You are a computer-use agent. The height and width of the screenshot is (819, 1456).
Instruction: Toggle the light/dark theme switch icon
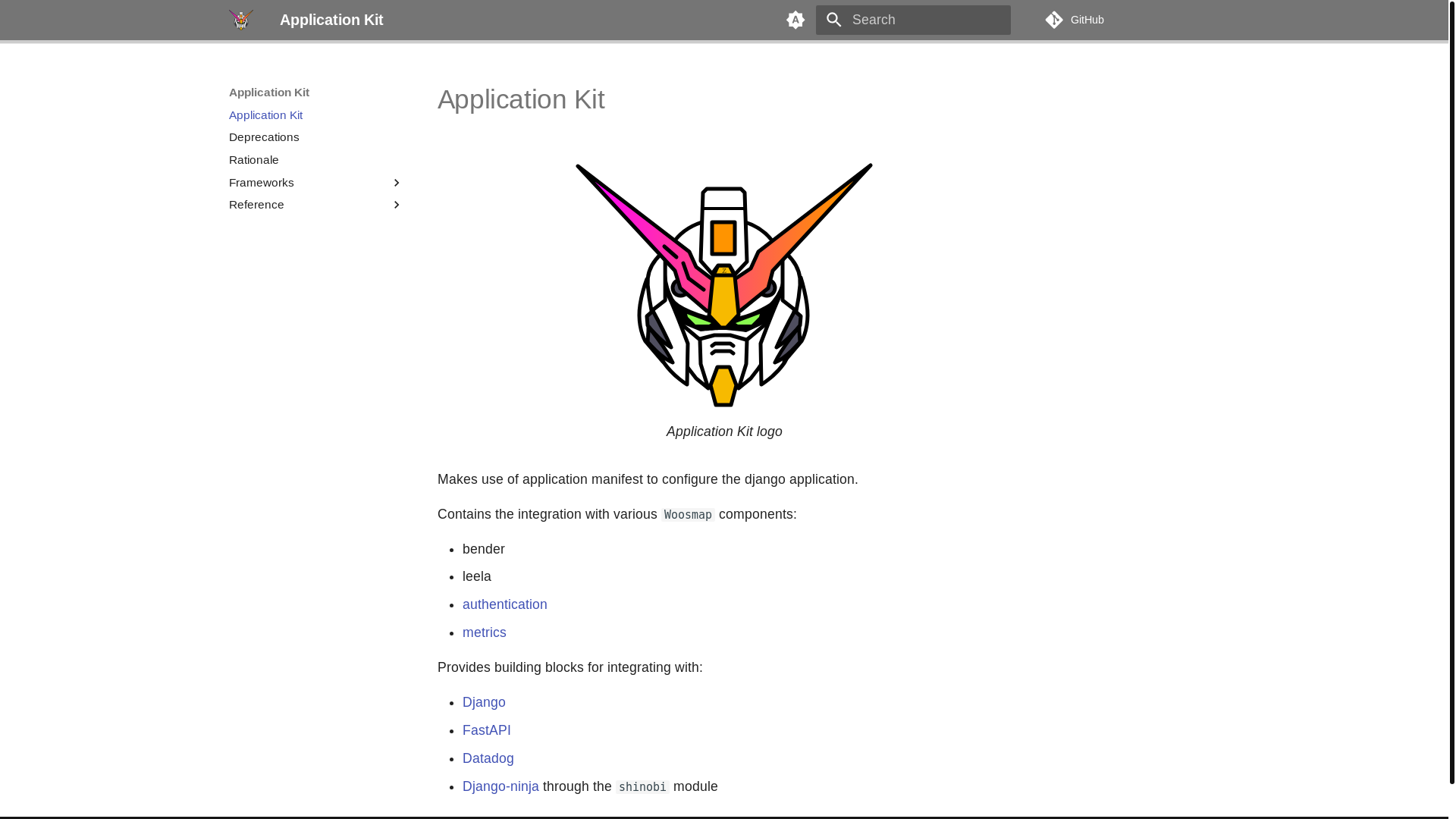795,20
